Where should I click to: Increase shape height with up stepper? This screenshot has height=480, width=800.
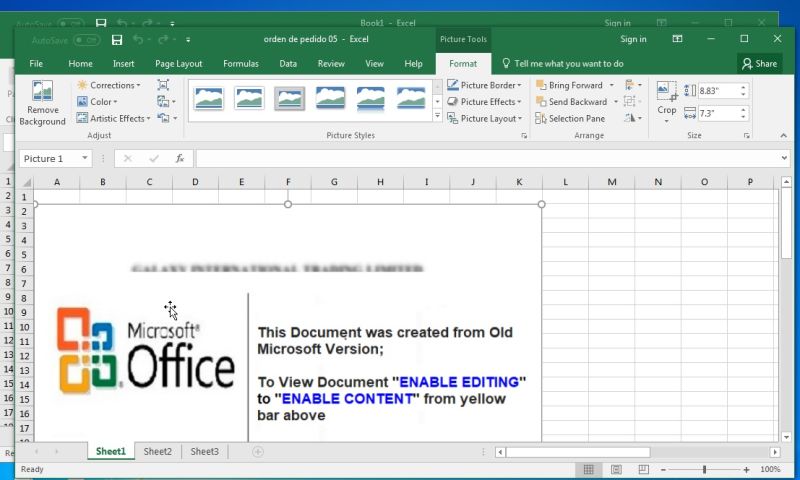tap(743, 87)
